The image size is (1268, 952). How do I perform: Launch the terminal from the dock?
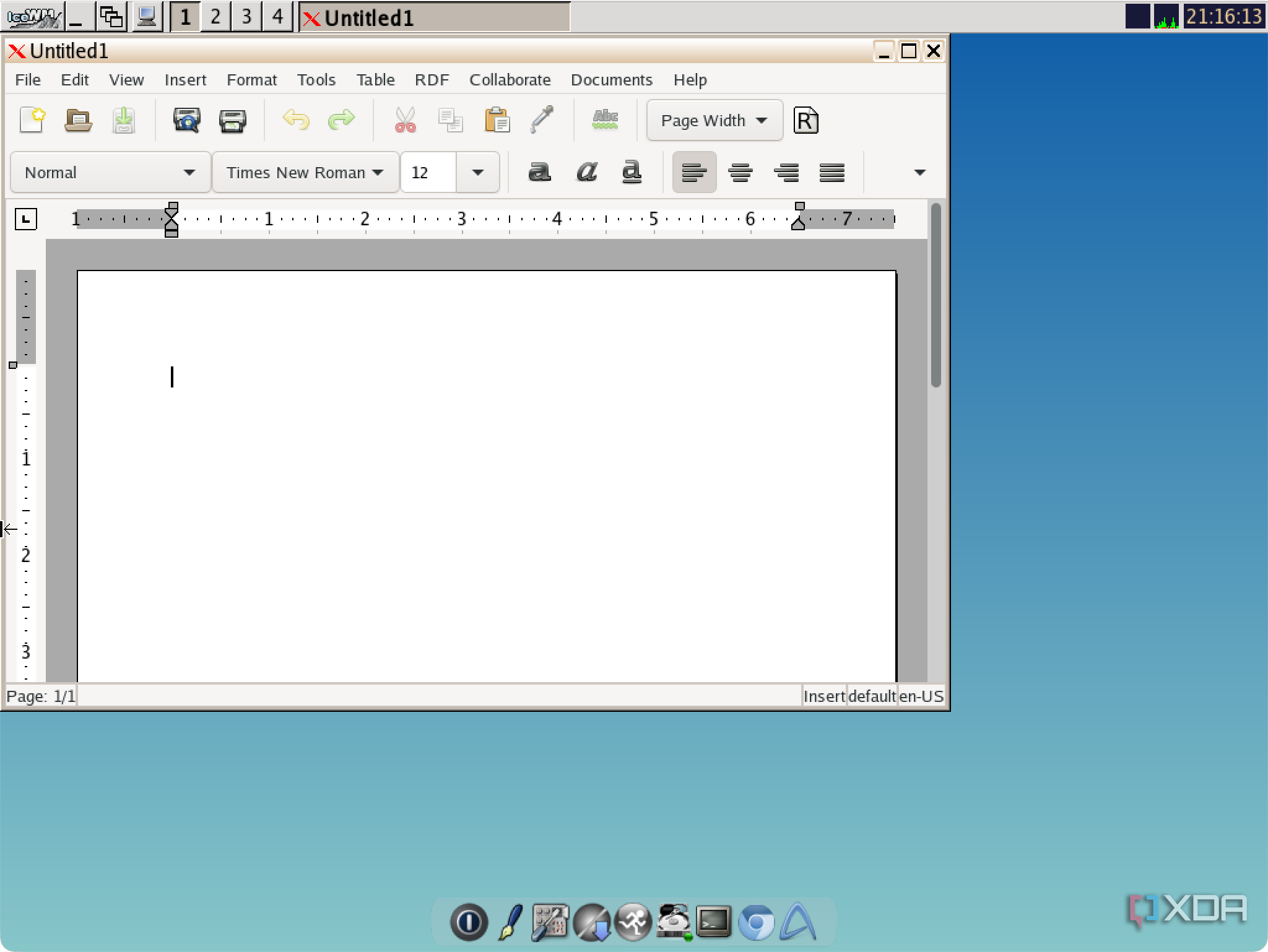pos(714,922)
